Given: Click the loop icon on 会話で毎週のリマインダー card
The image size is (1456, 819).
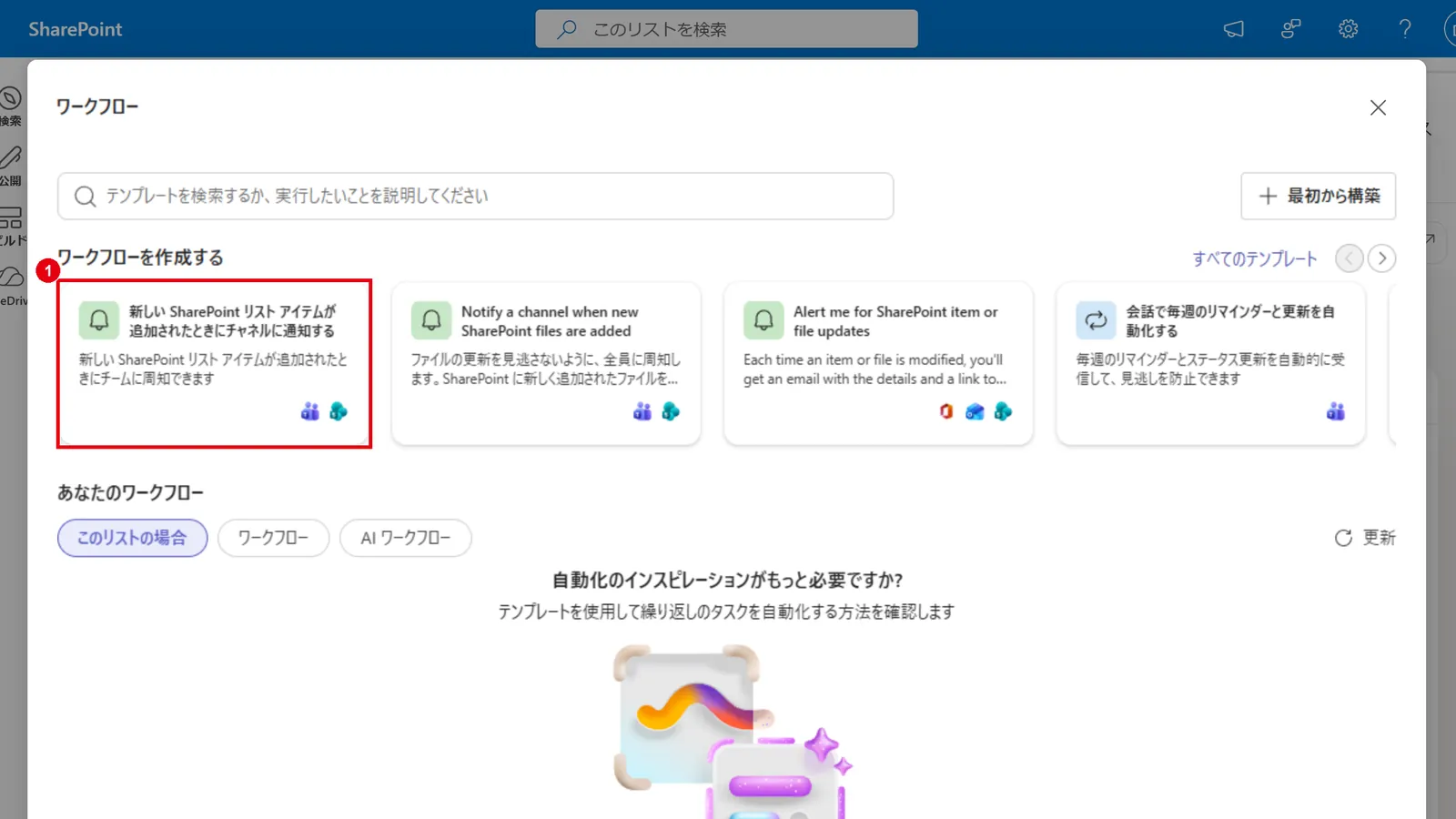Looking at the screenshot, I should (x=1096, y=320).
